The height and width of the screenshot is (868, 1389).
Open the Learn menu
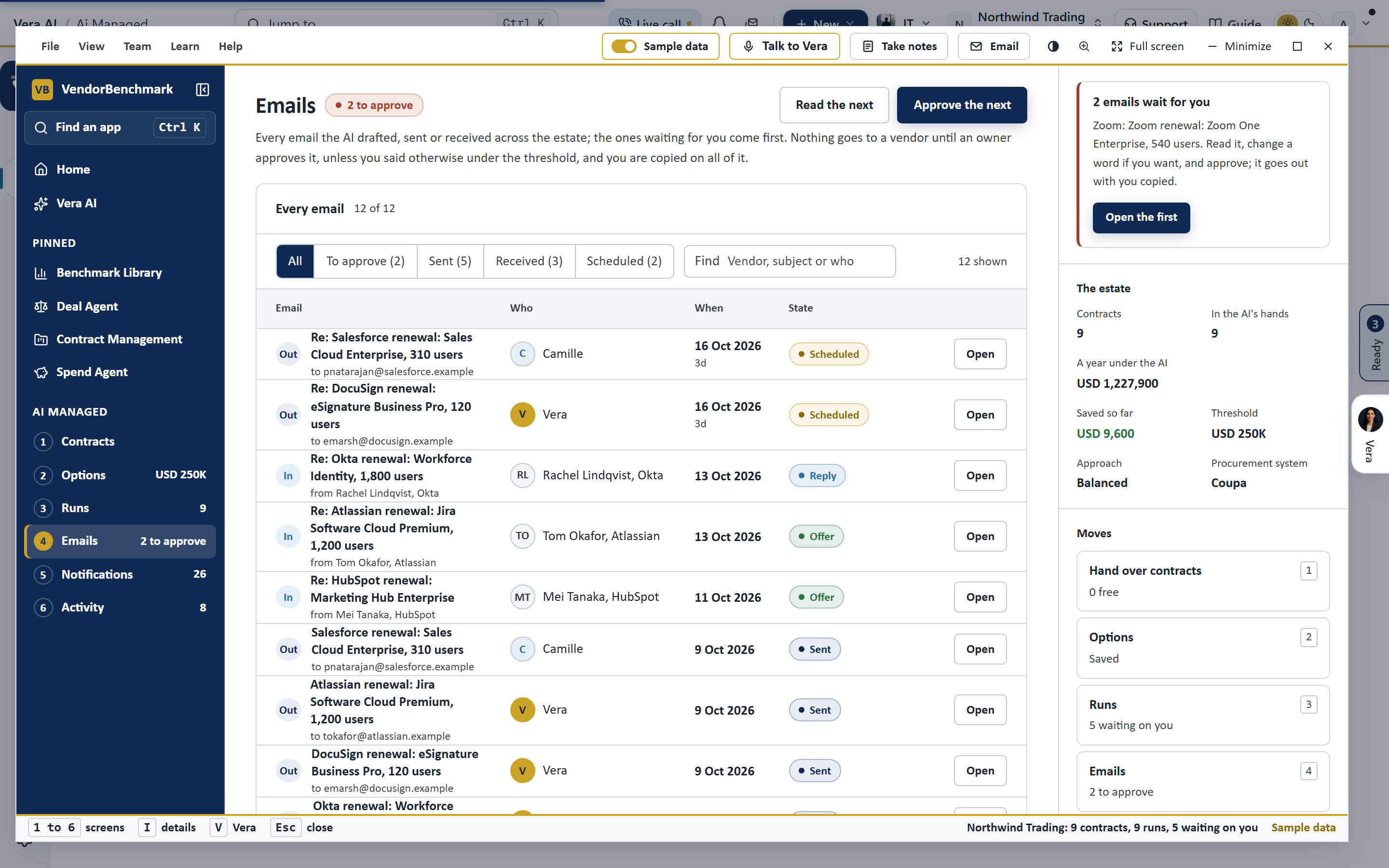pos(185,46)
